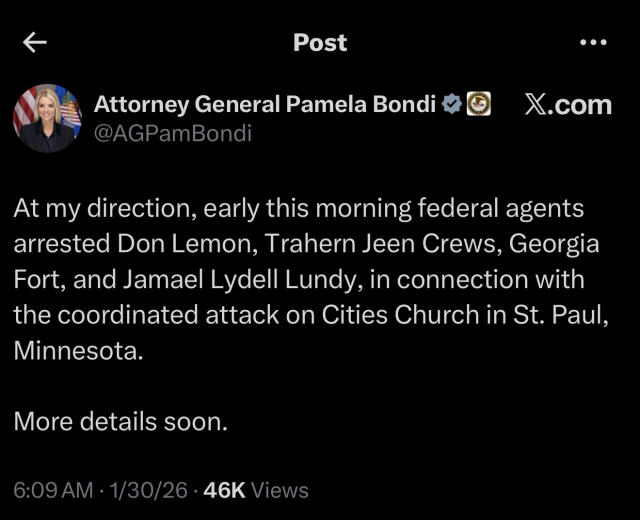This screenshot has width=640, height=520.
Task: Click the 'More details soon.' line
Action: (121, 422)
